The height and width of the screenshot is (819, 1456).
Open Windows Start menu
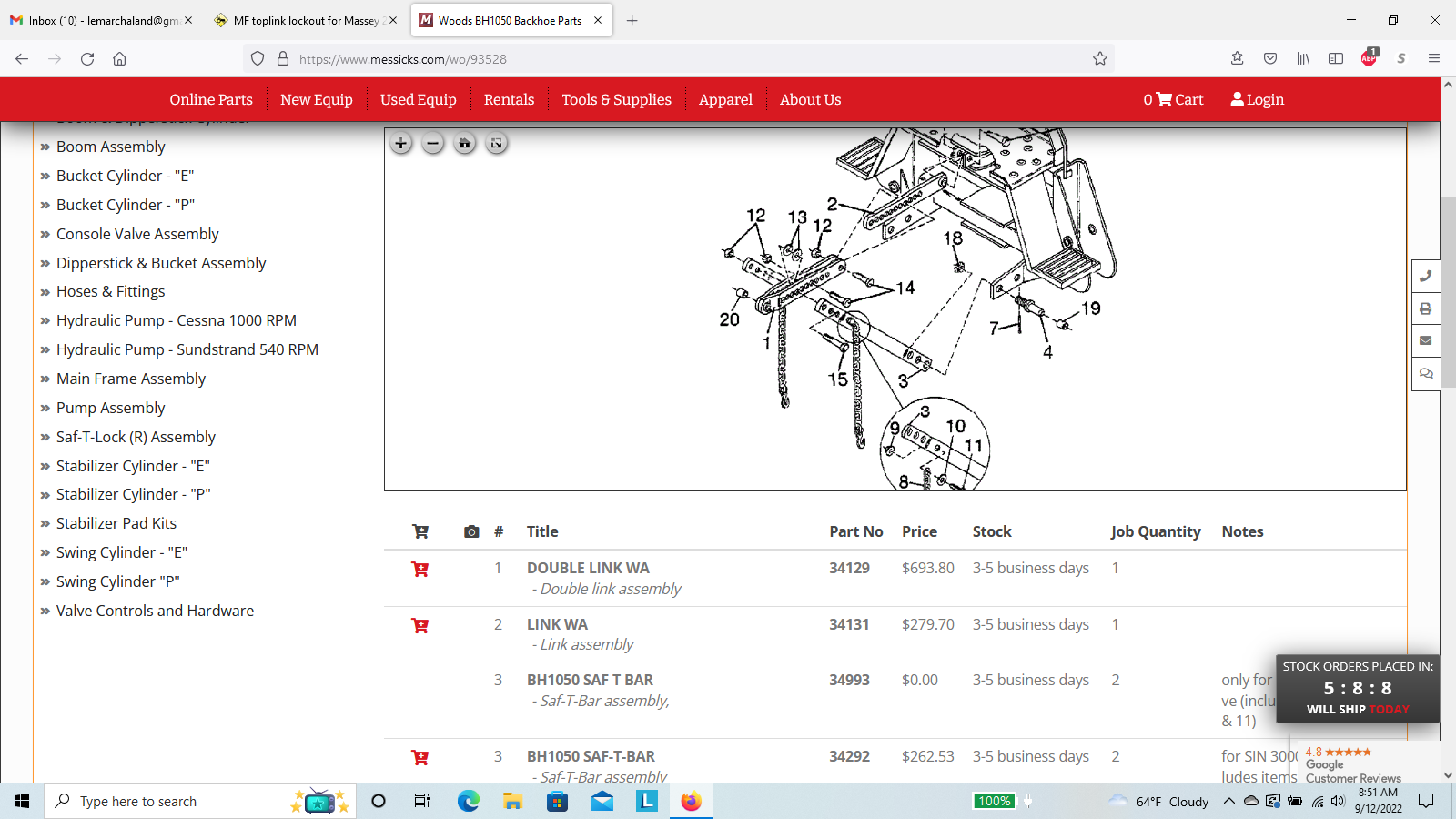[22, 801]
